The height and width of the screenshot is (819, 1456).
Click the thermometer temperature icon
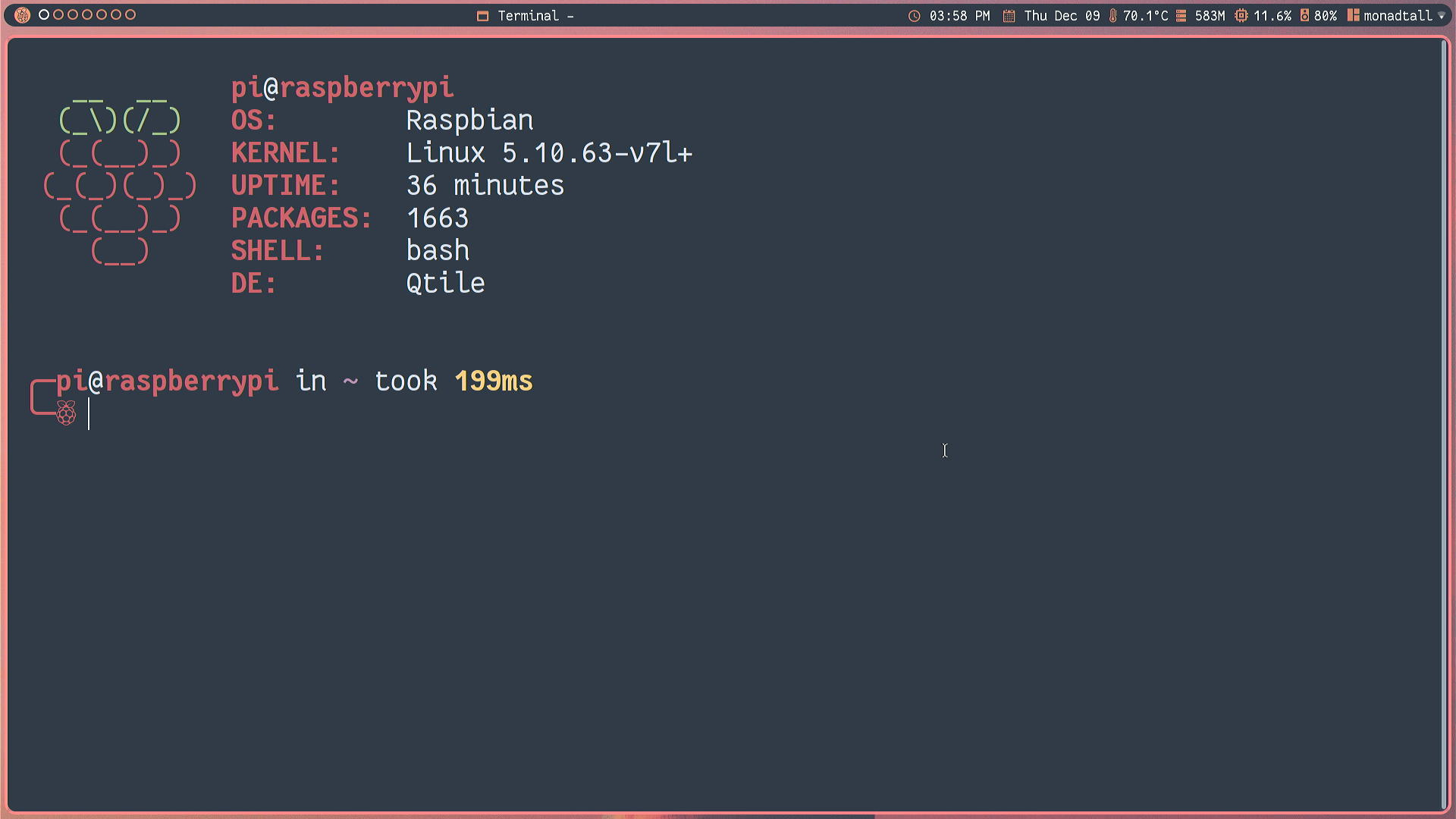click(x=1112, y=16)
